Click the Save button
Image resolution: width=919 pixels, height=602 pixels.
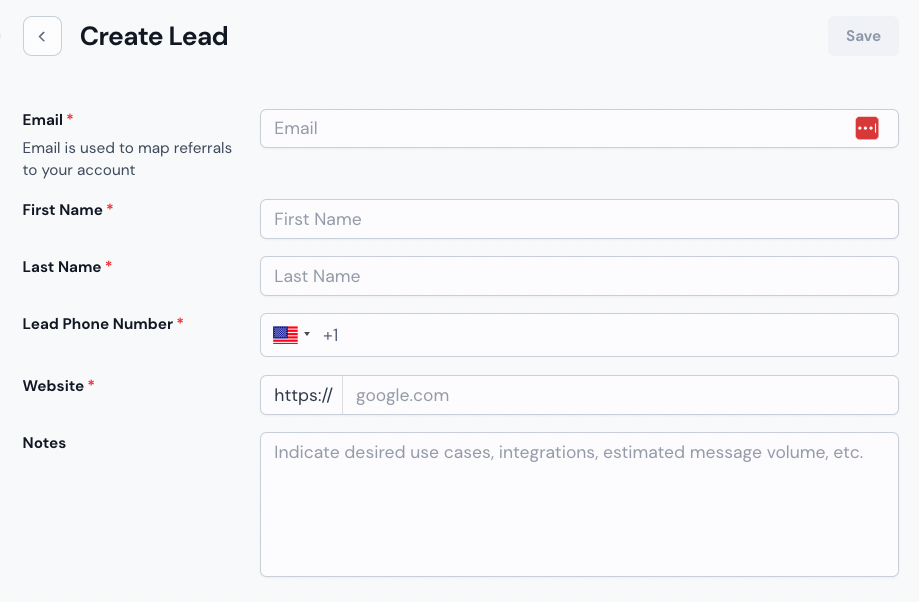[863, 36]
